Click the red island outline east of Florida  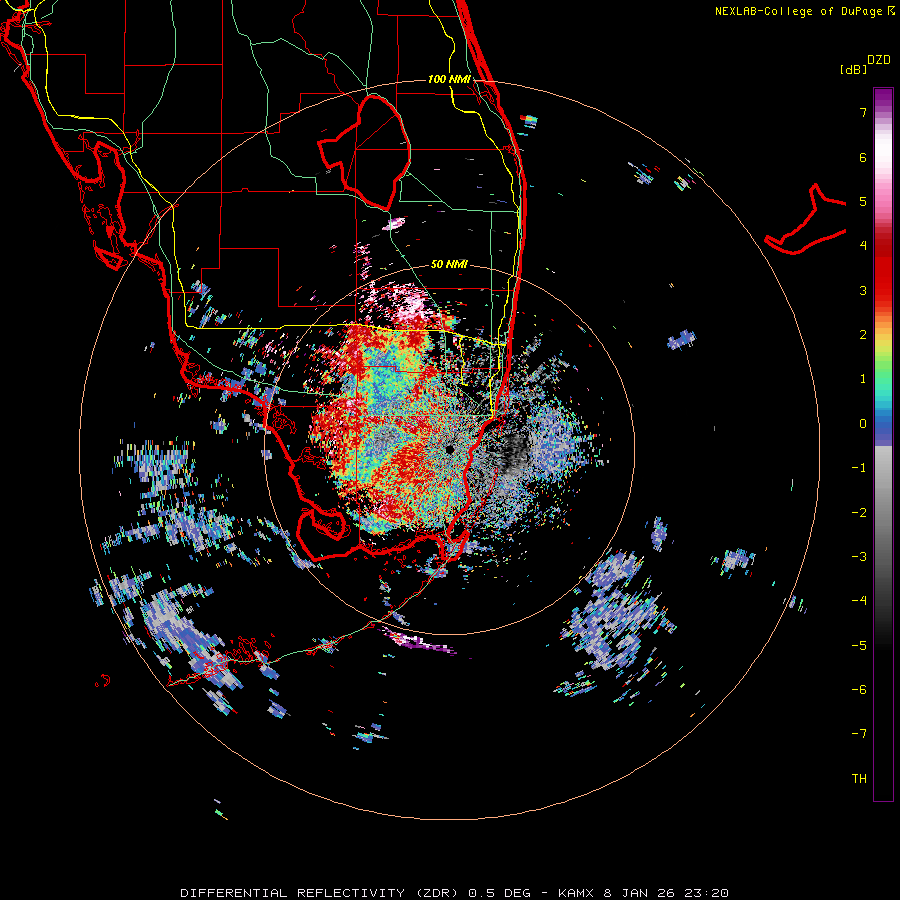pyautogui.click(x=806, y=221)
